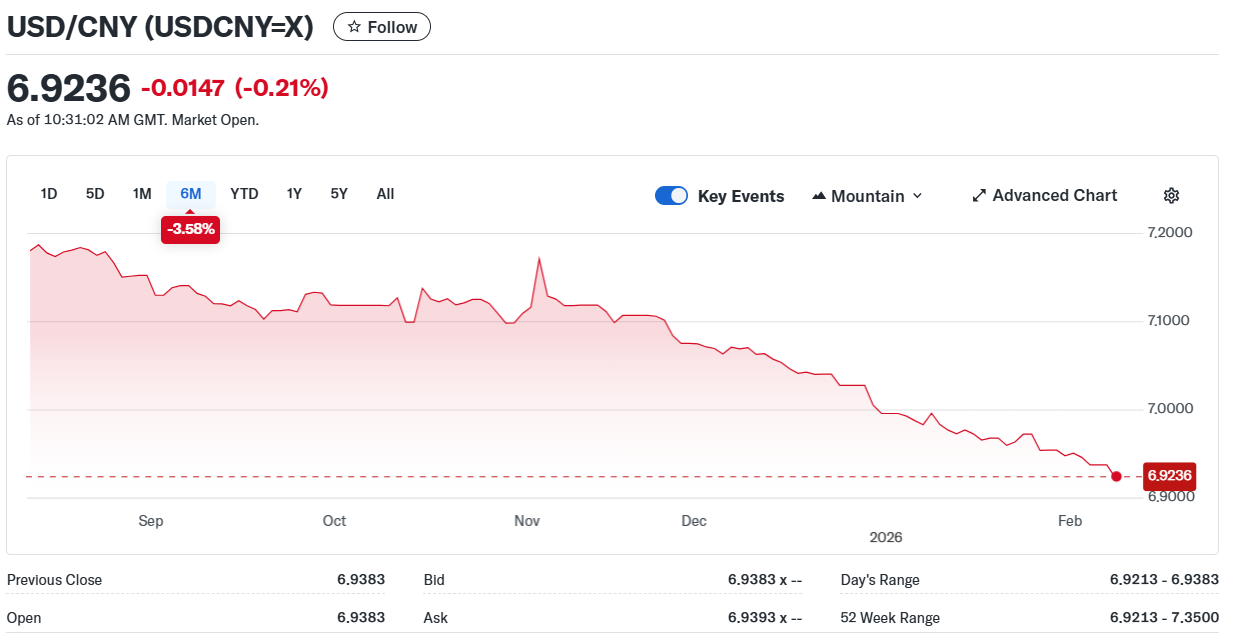Select the 5D time range tab
This screenshot has width=1235, height=644.
pos(95,194)
